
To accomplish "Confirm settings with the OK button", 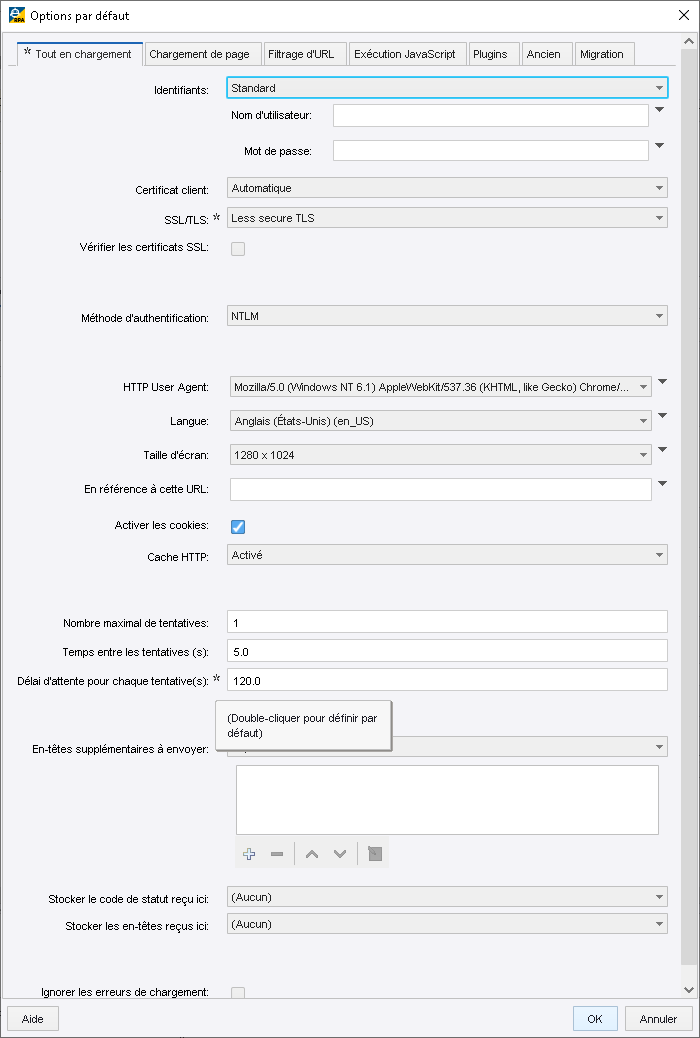I will [595, 1018].
